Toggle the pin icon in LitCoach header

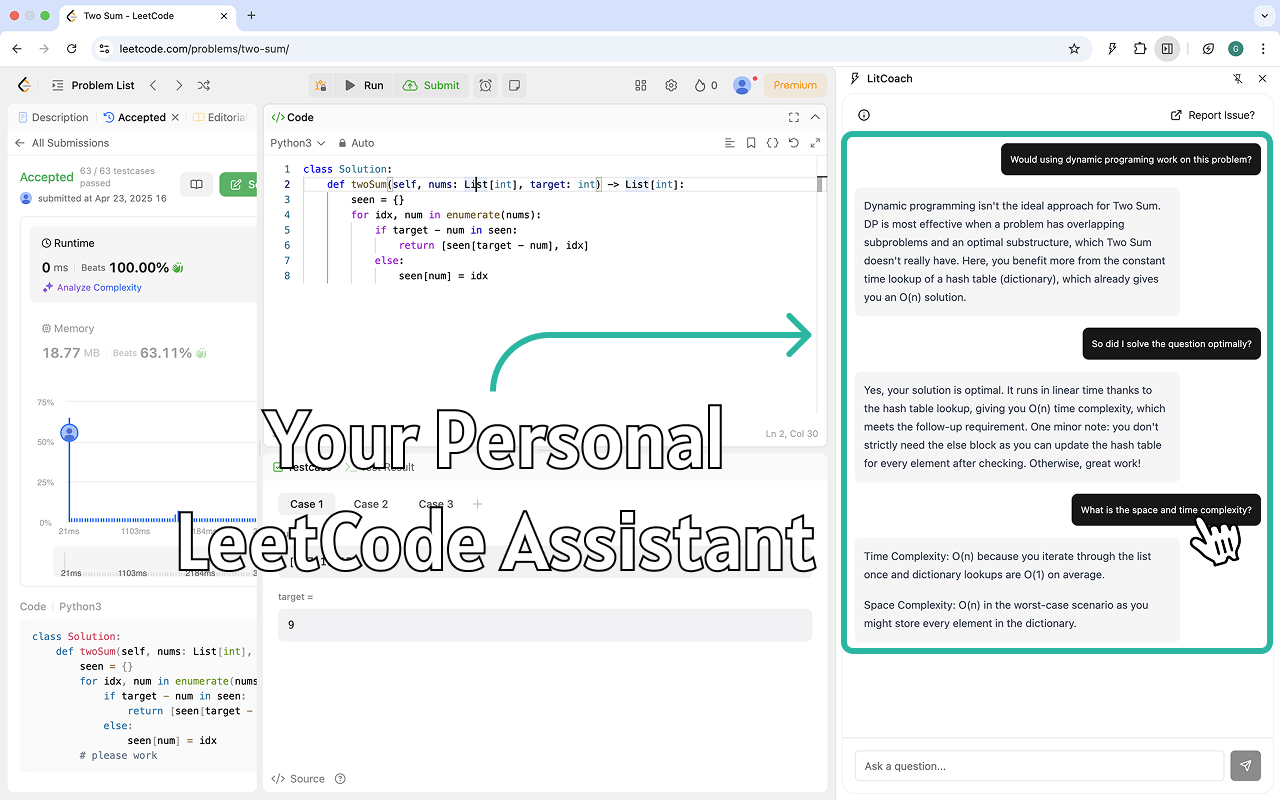tap(1237, 78)
